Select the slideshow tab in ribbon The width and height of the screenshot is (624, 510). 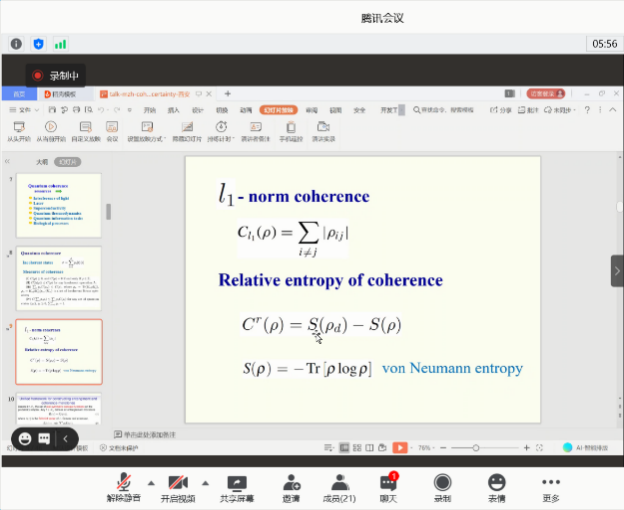pyautogui.click(x=278, y=110)
